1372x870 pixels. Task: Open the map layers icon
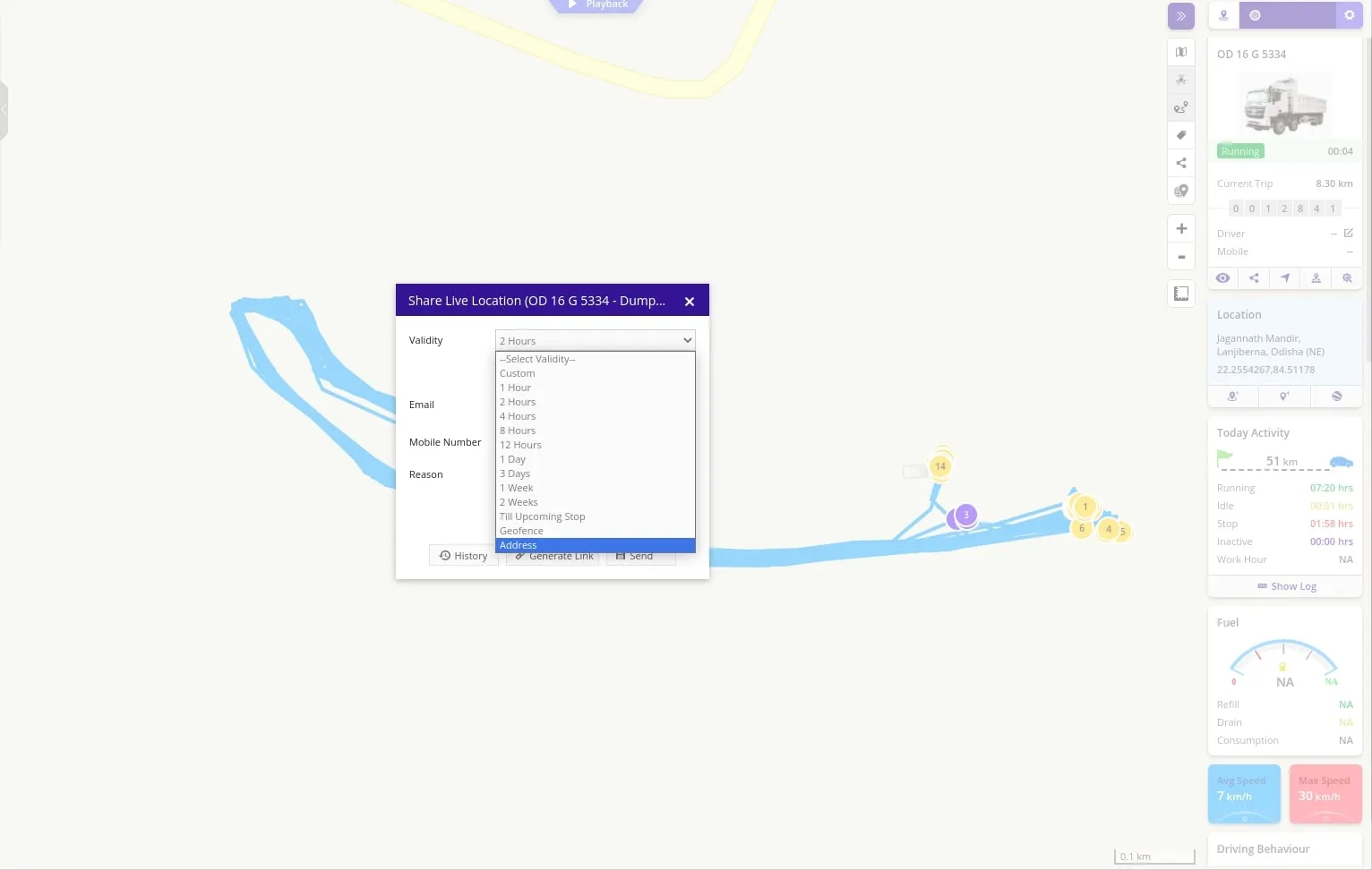(x=1181, y=52)
